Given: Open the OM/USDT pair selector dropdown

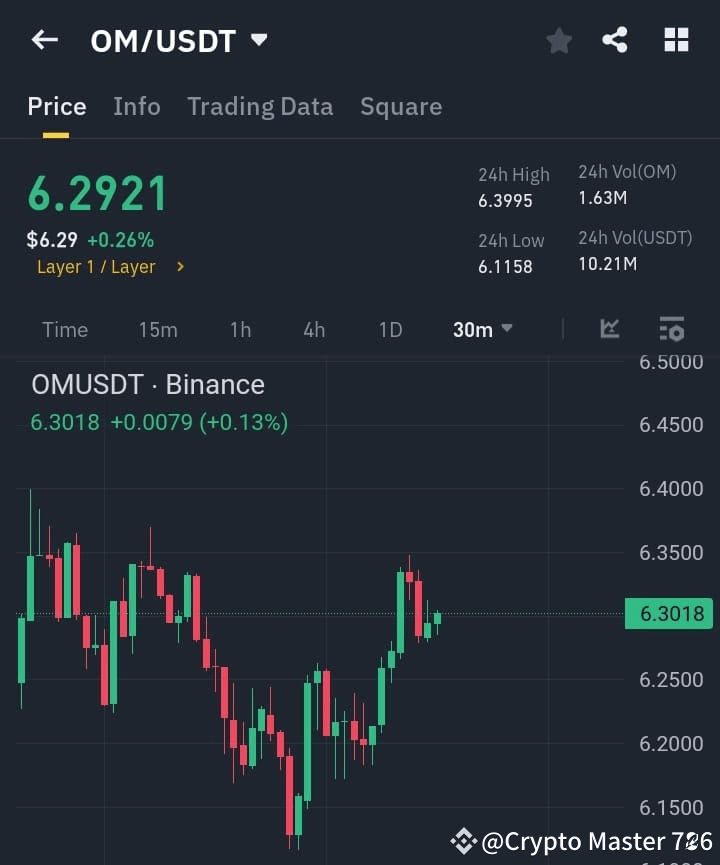Looking at the screenshot, I should (x=258, y=40).
